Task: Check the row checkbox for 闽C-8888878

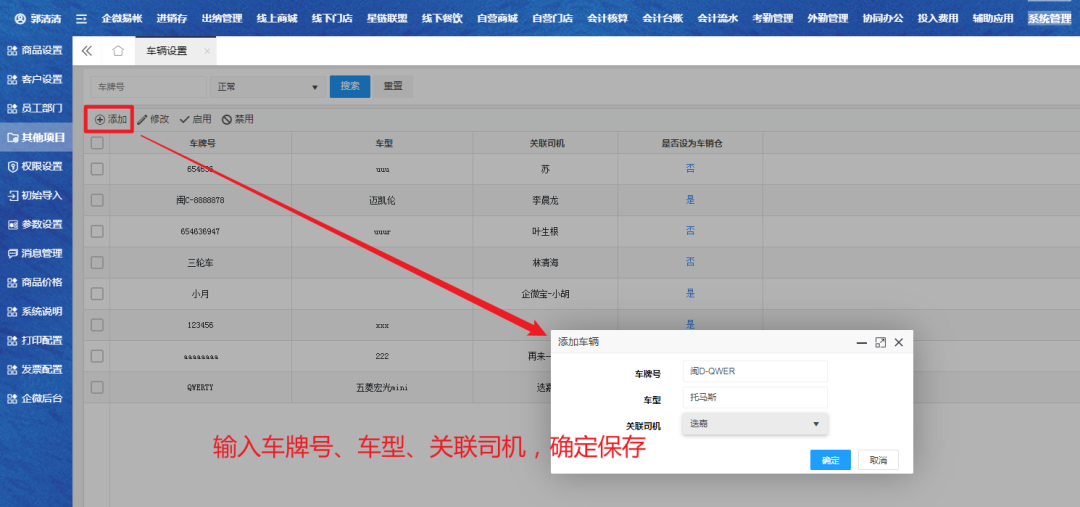Action: pyautogui.click(x=97, y=200)
